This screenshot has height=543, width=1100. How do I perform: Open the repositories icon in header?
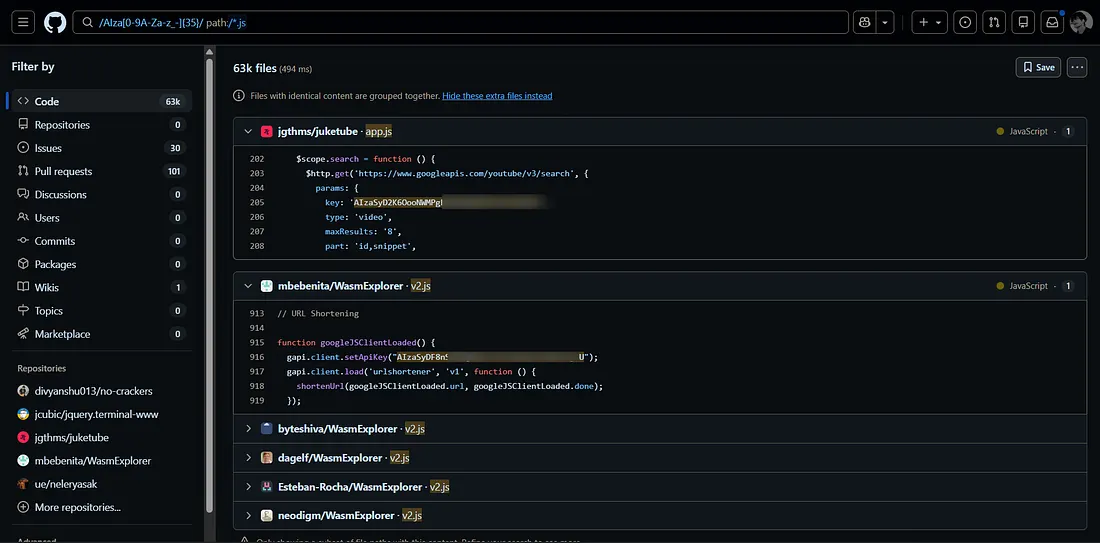[x=1024, y=22]
